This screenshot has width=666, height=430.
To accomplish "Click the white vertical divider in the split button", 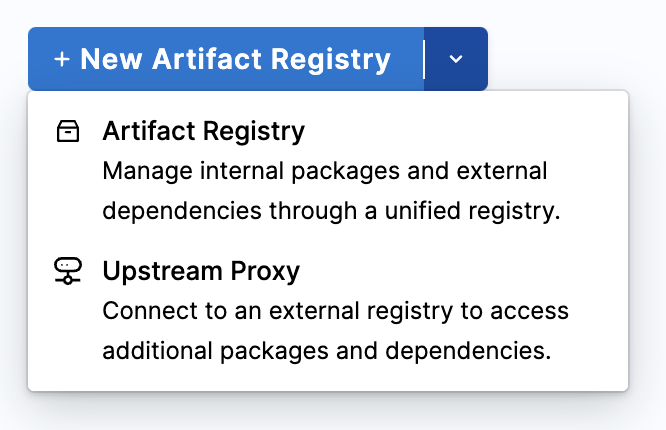I will tap(424, 59).
